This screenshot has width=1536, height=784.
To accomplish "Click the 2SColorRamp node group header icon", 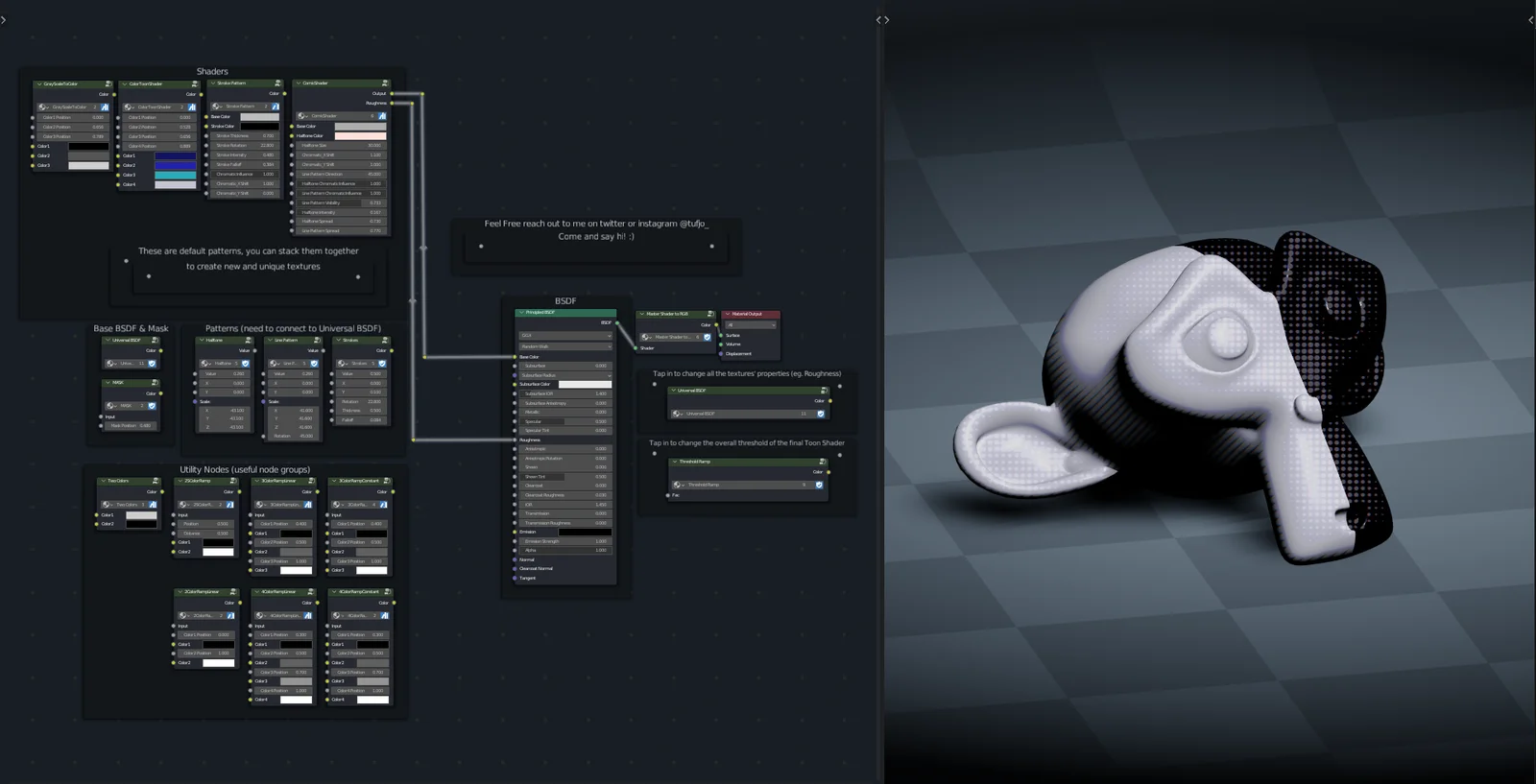I will (233, 481).
